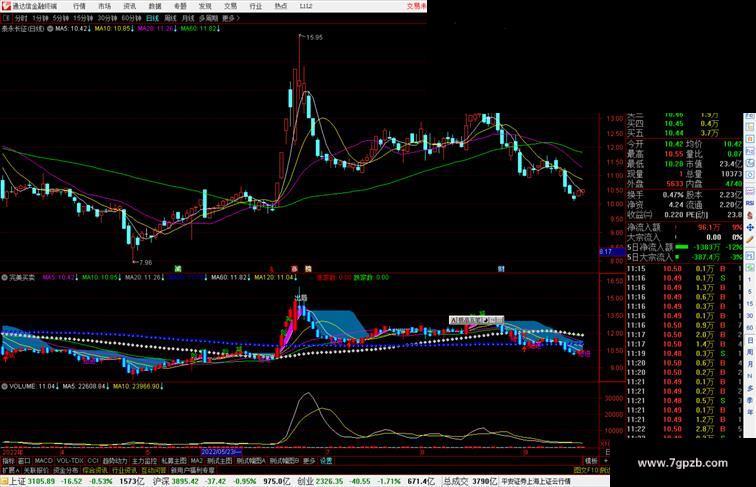Select the VOL-TDX indicator tab
This screenshot has height=487, width=756.
coord(70,461)
